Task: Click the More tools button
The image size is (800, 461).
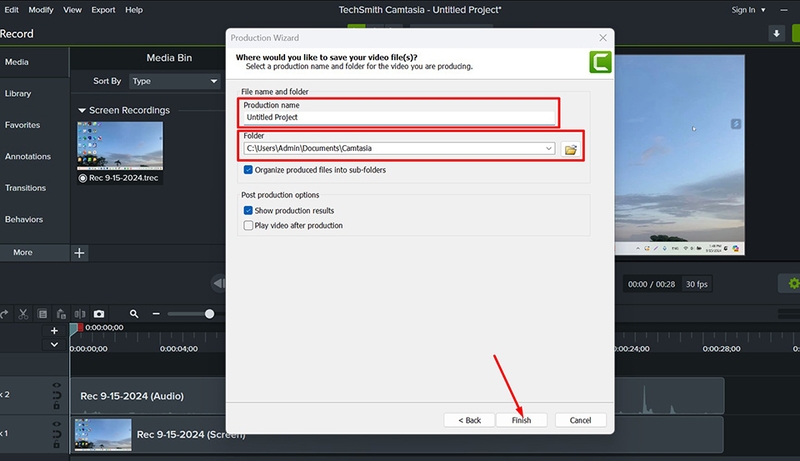Action: [x=34, y=252]
